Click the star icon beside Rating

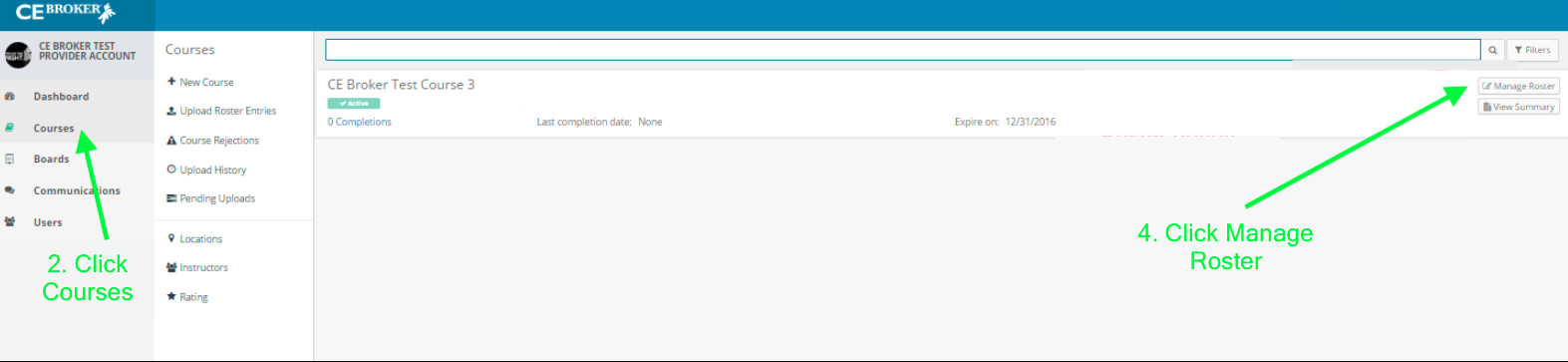(x=171, y=296)
